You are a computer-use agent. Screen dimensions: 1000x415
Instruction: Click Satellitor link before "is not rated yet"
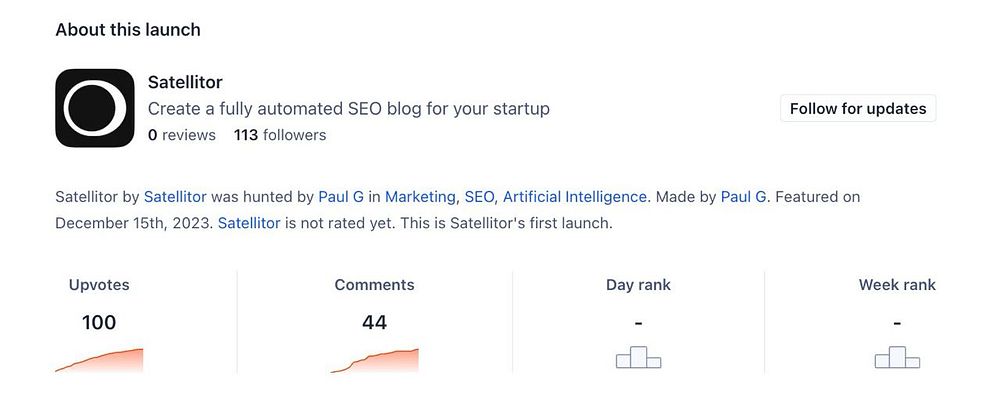click(x=249, y=223)
